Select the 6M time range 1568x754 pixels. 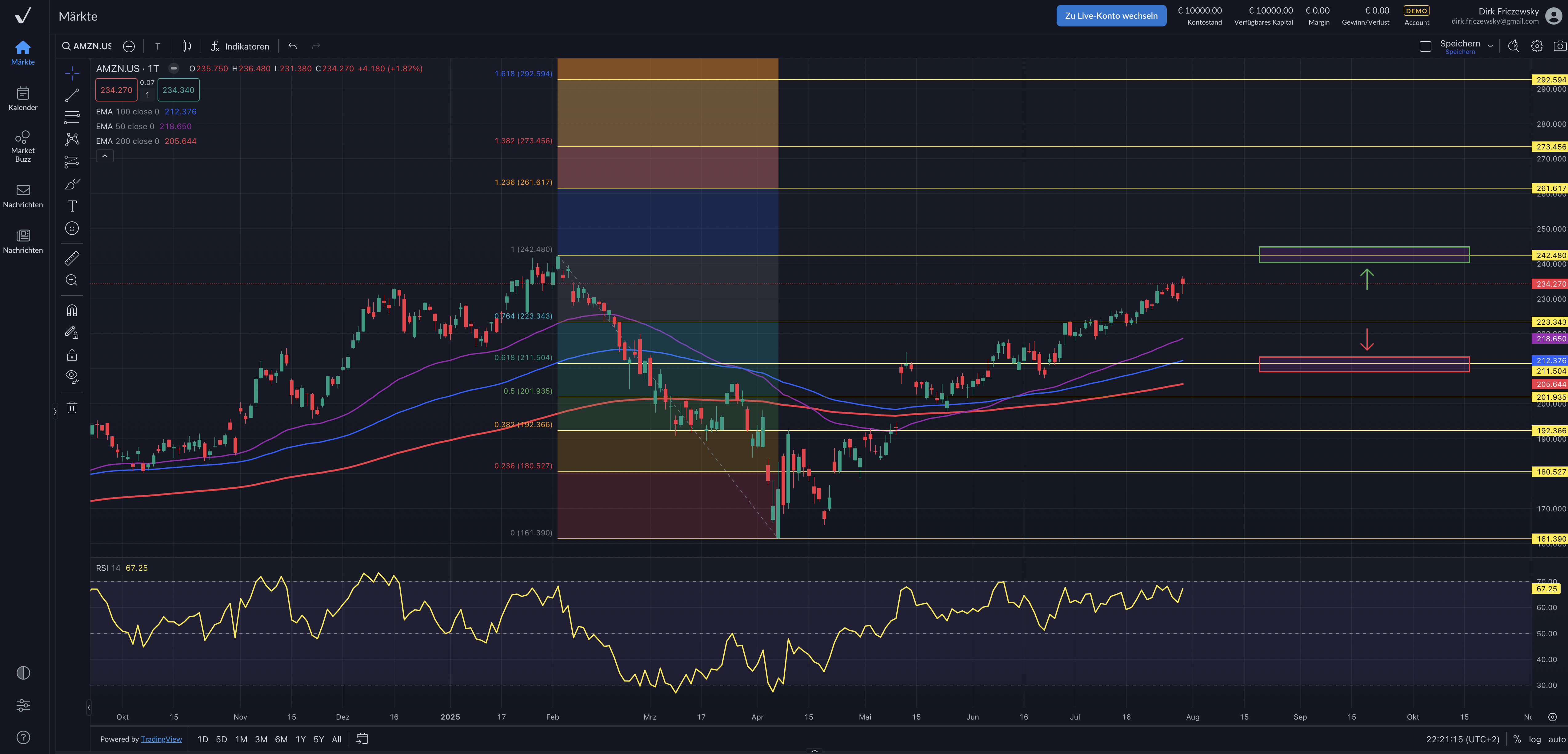281,739
